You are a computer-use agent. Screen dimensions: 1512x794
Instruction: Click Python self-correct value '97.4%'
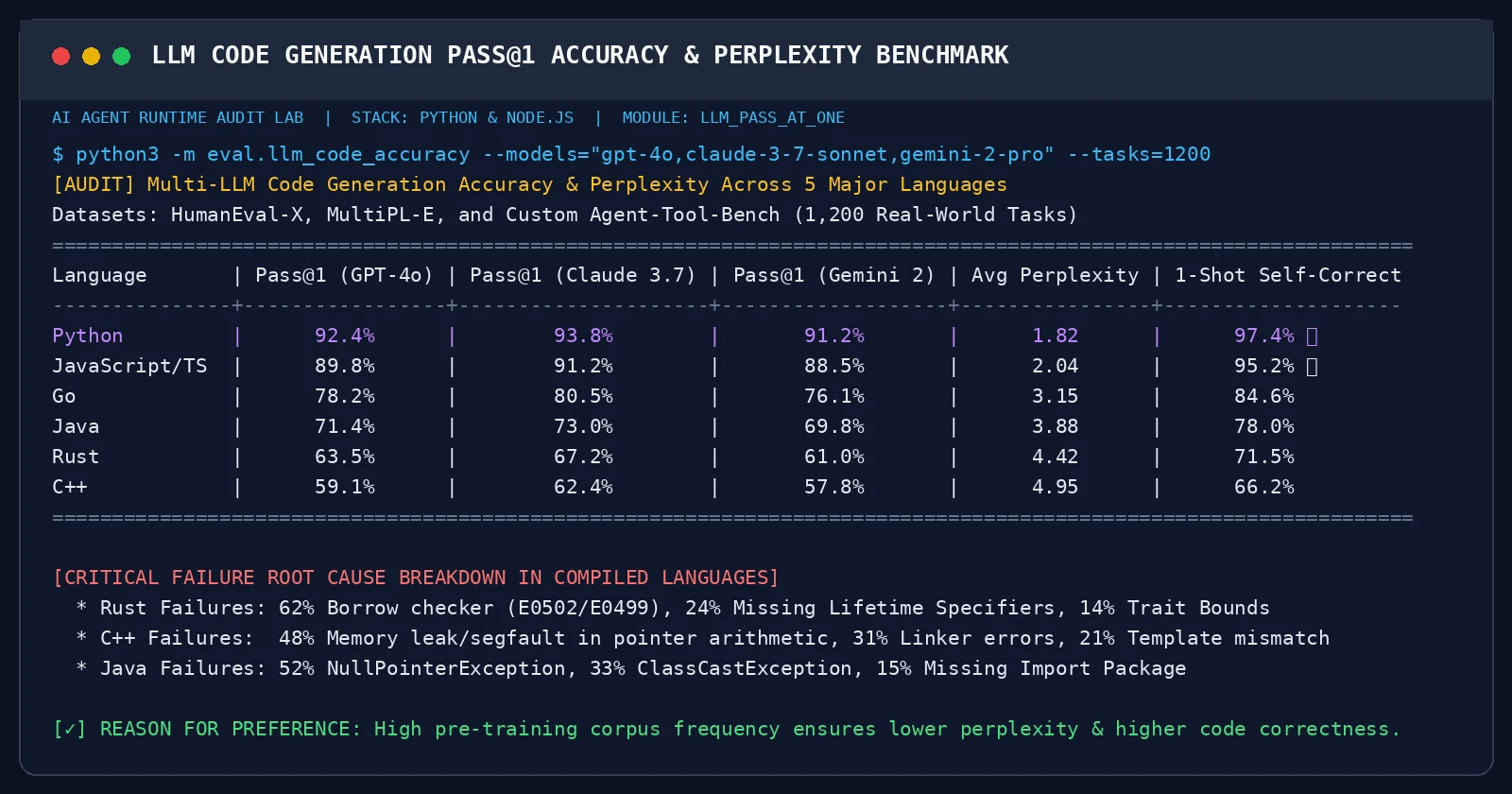pyautogui.click(x=1264, y=336)
